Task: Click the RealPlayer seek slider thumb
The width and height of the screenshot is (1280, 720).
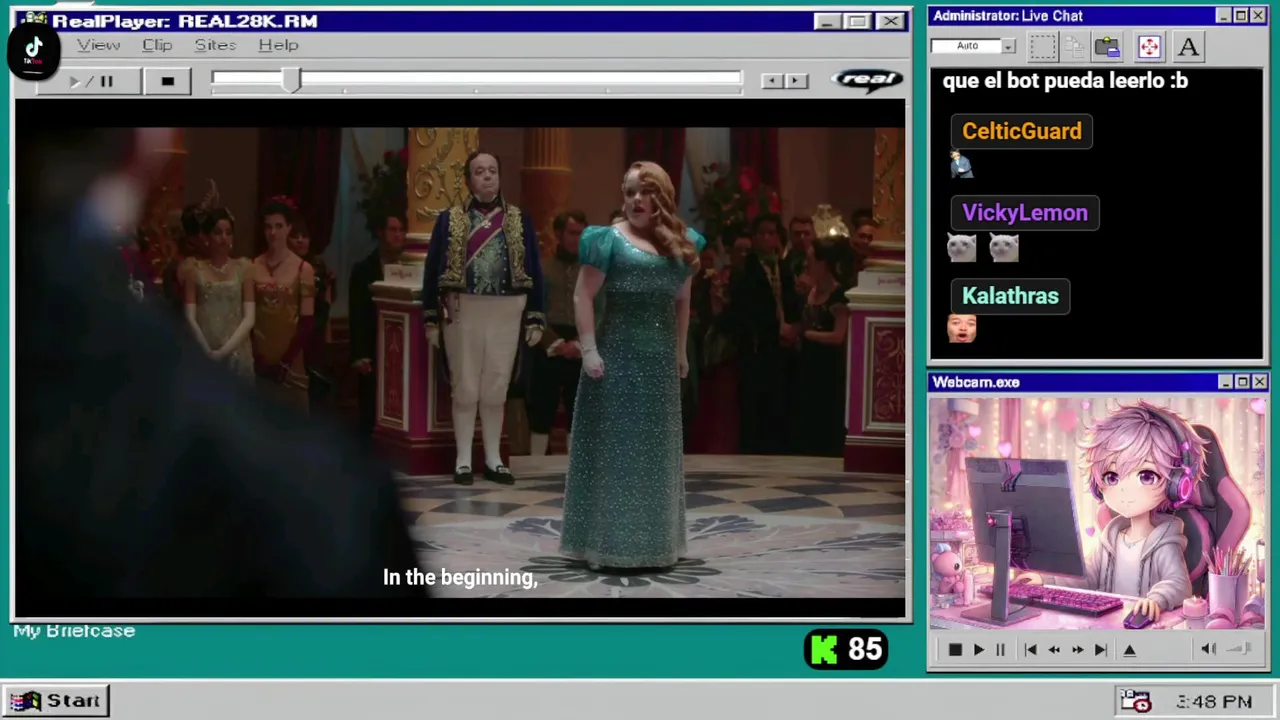Action: (x=291, y=81)
